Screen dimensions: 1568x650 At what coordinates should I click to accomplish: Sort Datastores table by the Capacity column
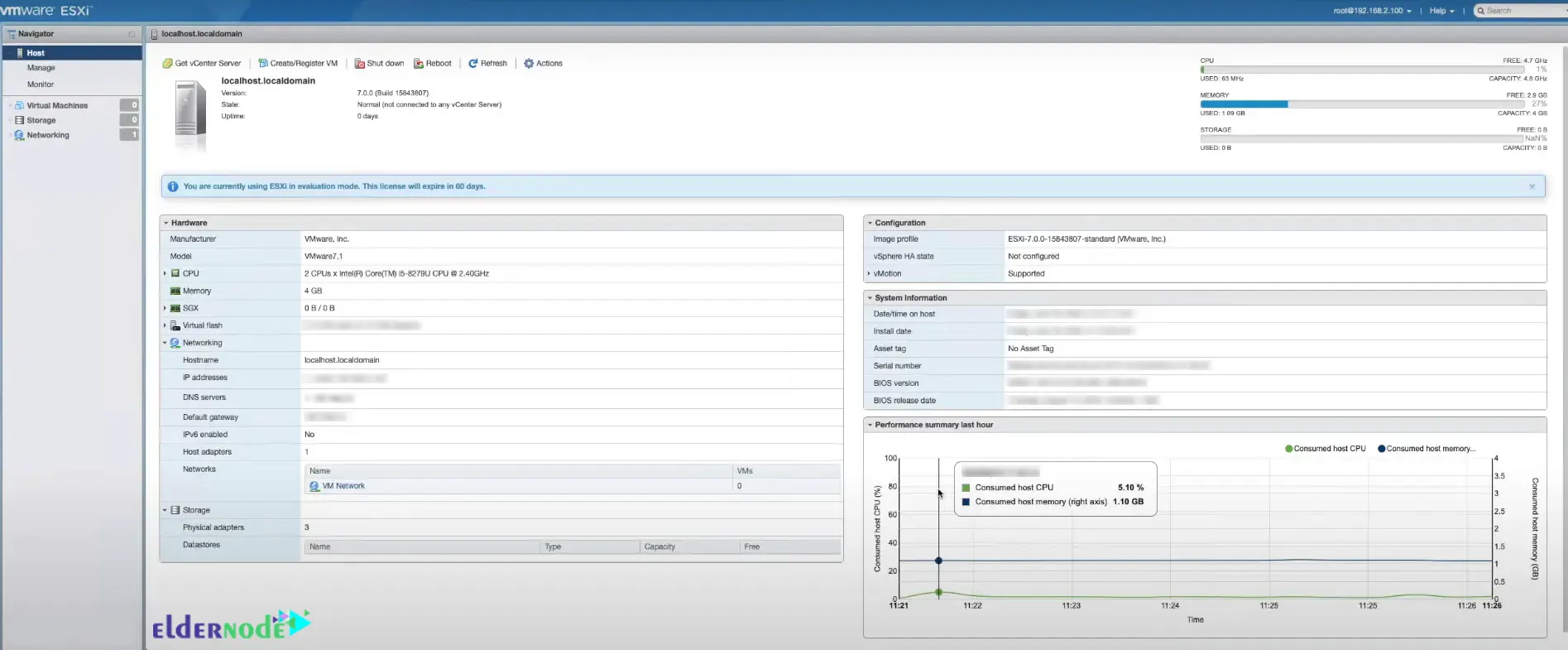pos(689,546)
